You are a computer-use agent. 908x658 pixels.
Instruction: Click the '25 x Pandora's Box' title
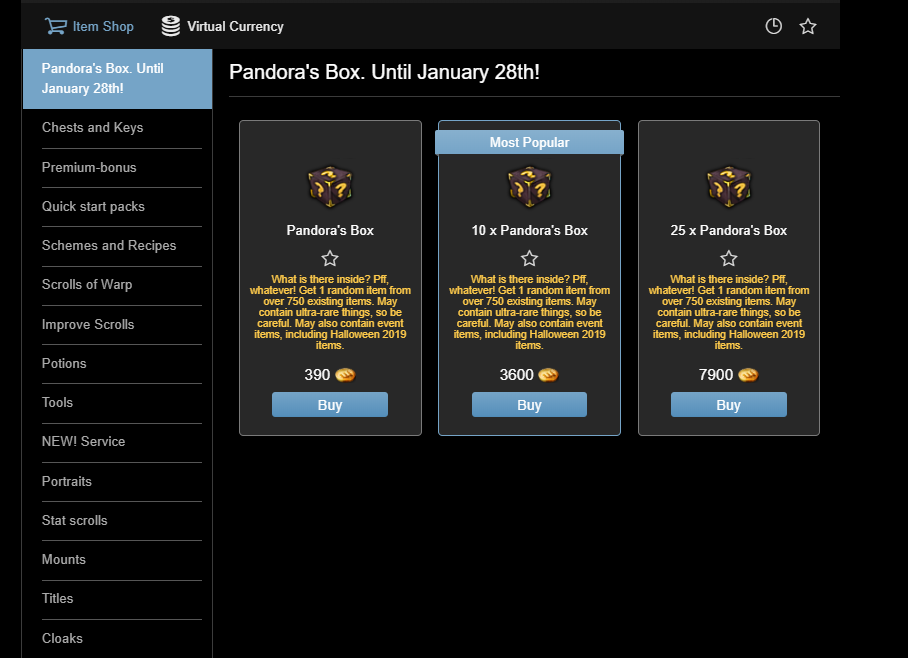[728, 231]
